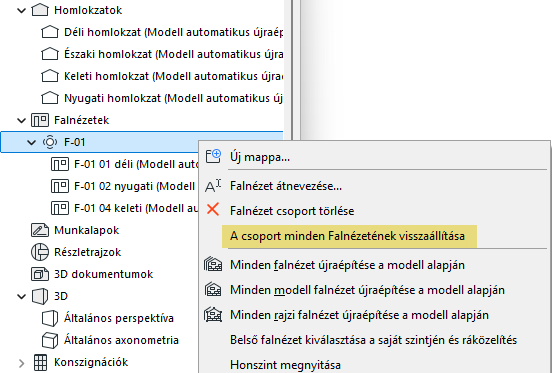
Task: Select the 3D dokumentumok label
Action: click(104, 274)
